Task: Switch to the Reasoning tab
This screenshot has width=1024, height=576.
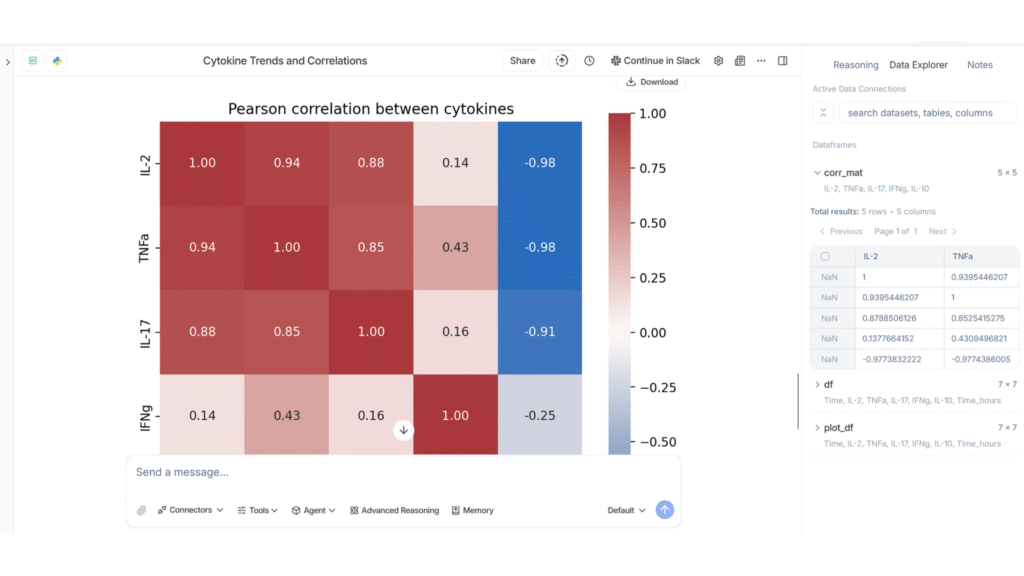Action: click(x=855, y=65)
